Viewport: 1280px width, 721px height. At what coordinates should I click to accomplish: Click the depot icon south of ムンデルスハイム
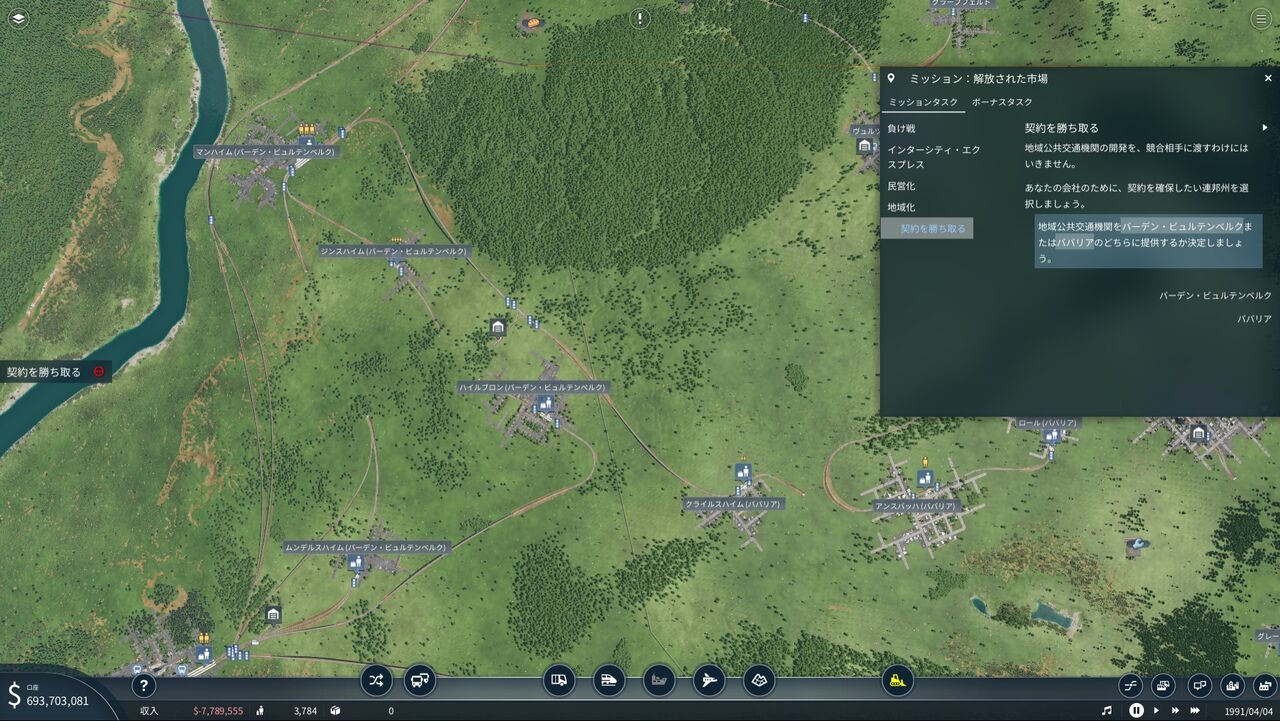(272, 613)
